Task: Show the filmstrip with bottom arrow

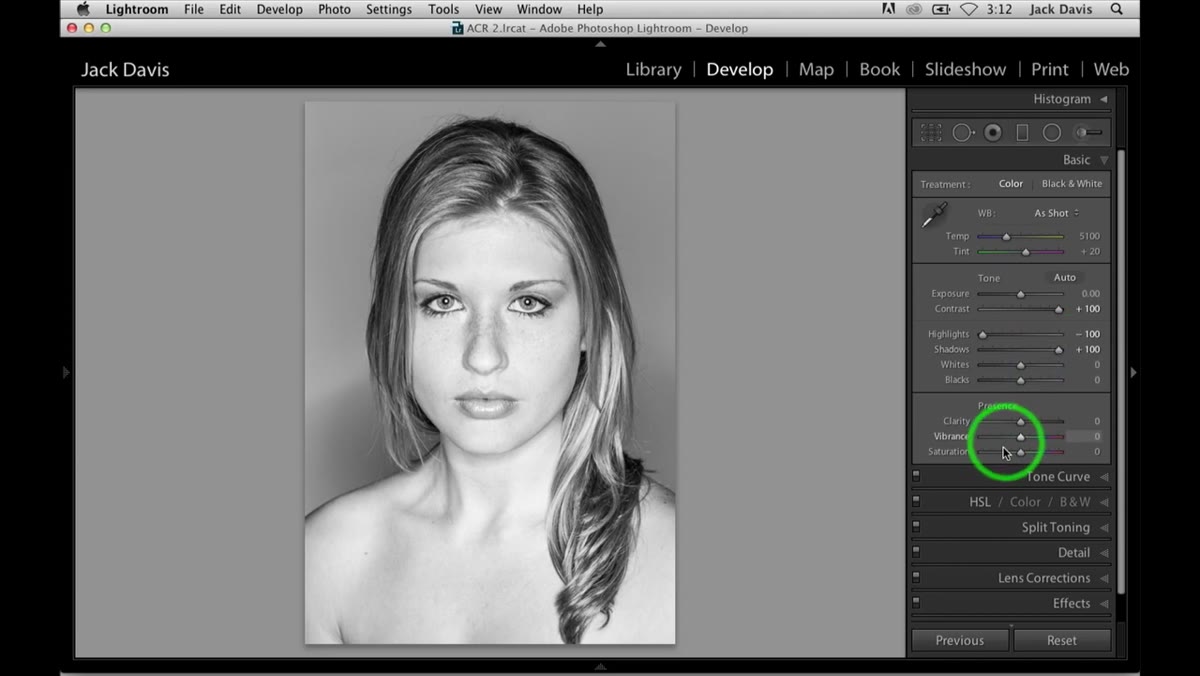Action: [600, 666]
